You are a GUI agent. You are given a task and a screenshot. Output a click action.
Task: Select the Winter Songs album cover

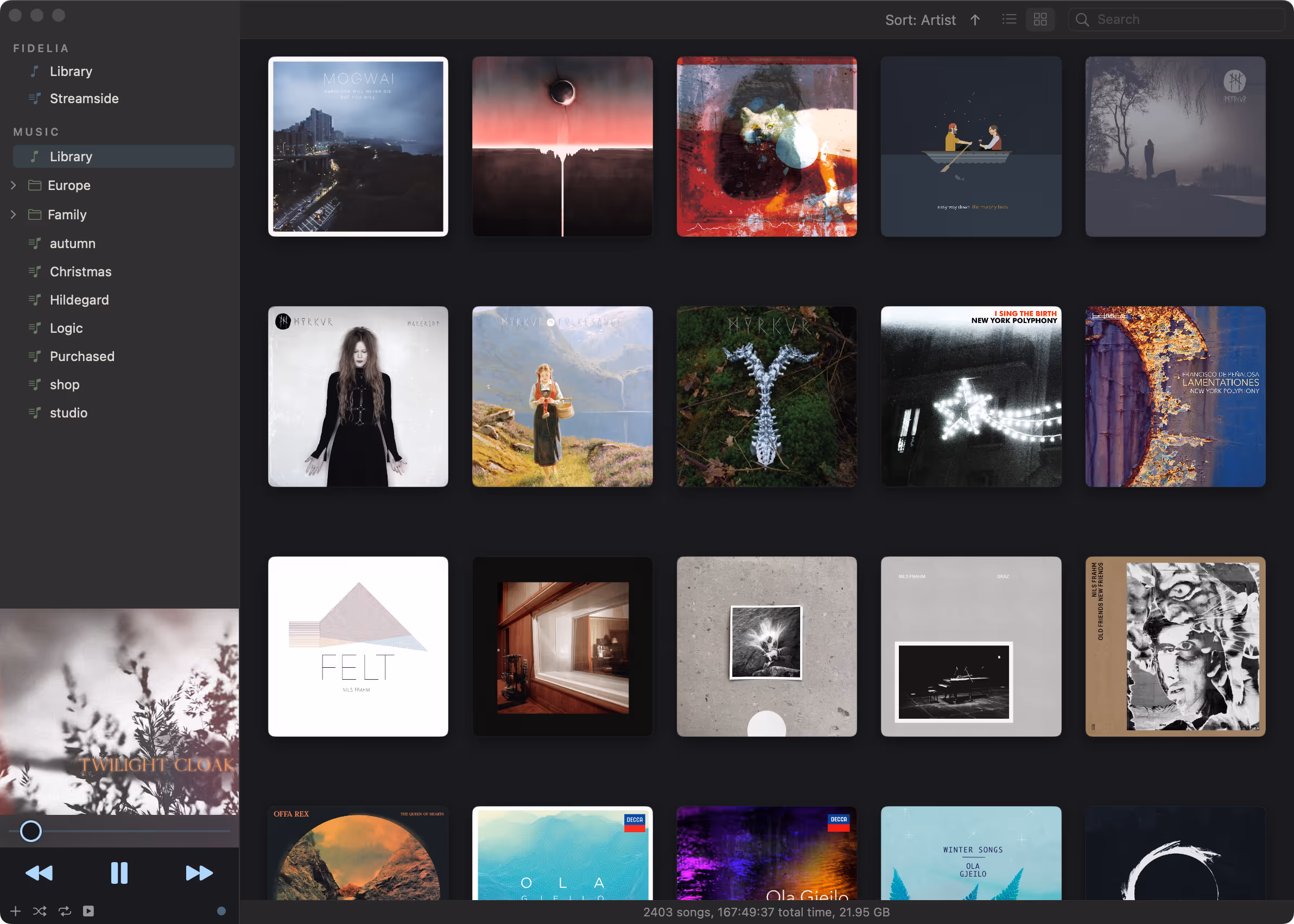(x=971, y=853)
